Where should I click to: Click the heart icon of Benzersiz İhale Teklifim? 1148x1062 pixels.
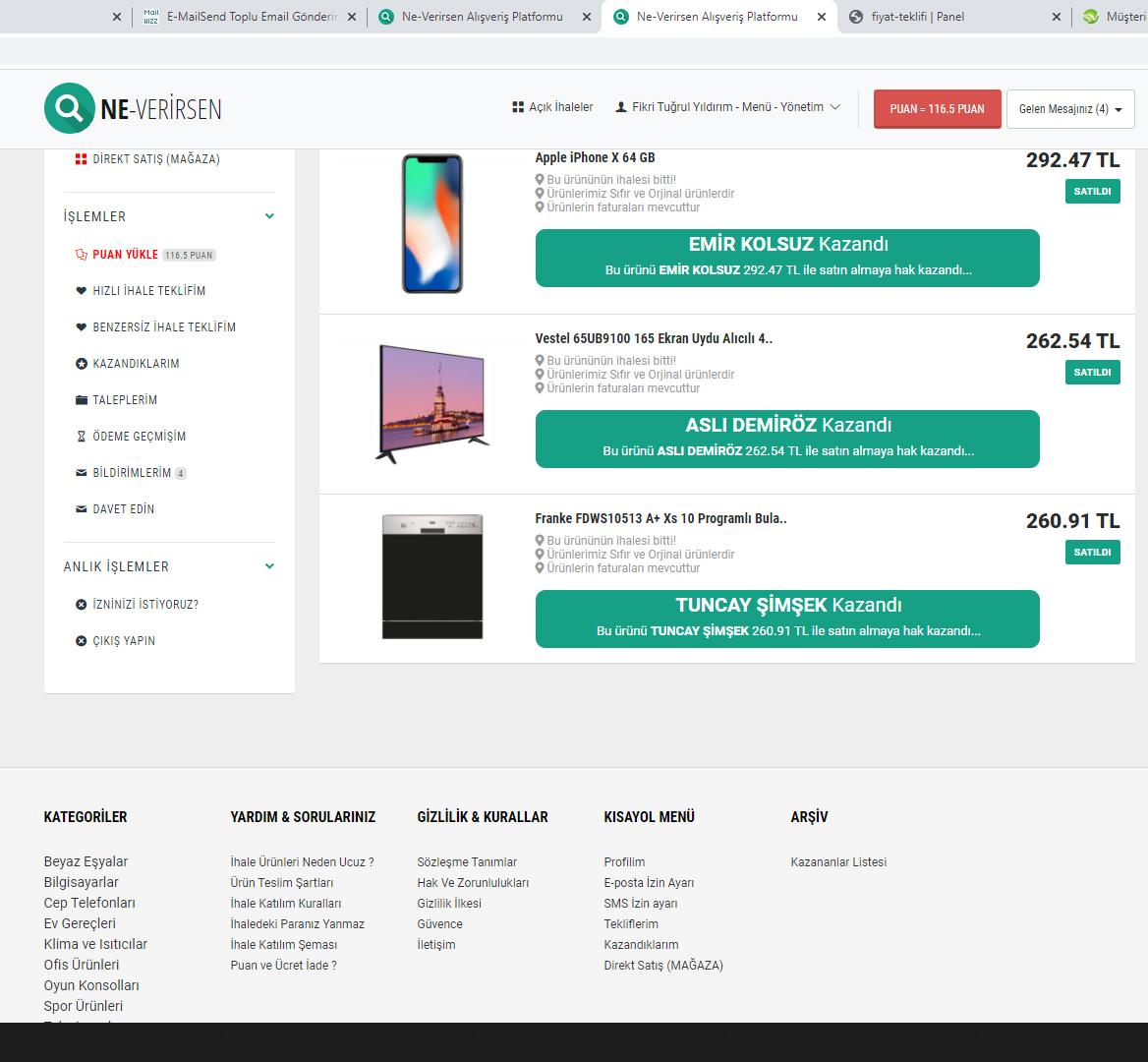coord(82,327)
